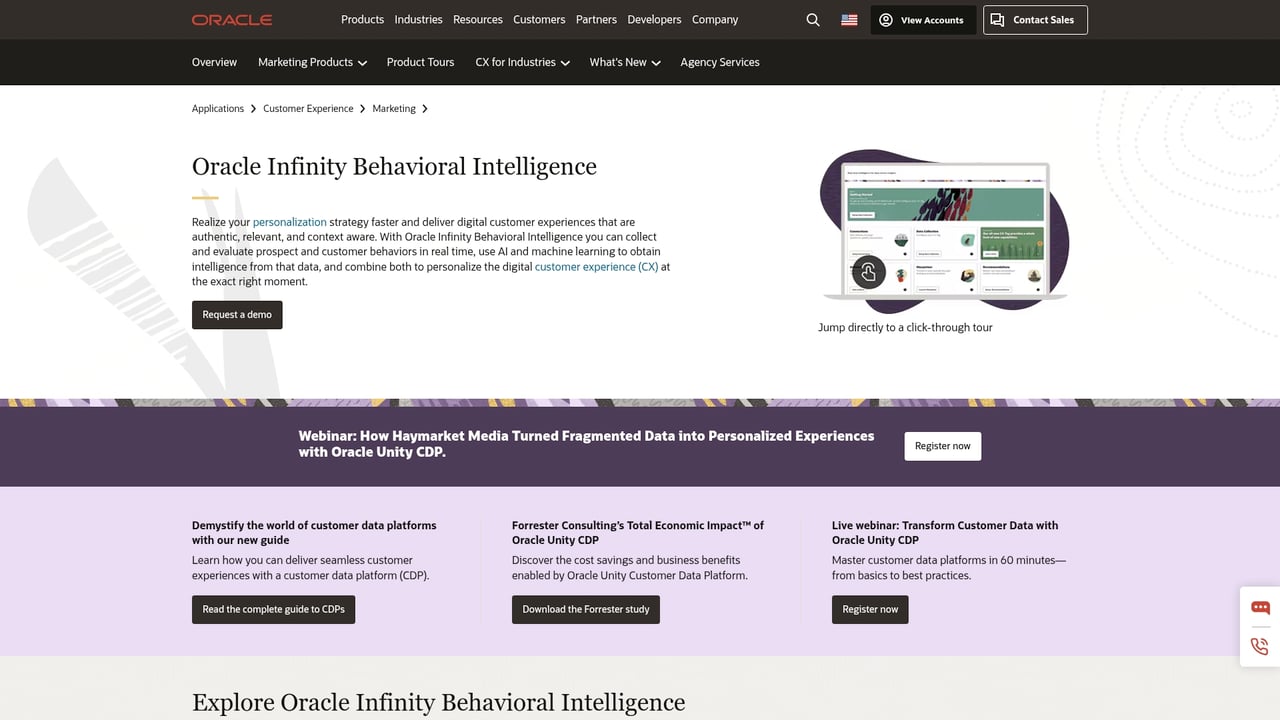Viewport: 1280px width, 720px height.
Task: Open country selector via US flag icon
Action: (848, 19)
